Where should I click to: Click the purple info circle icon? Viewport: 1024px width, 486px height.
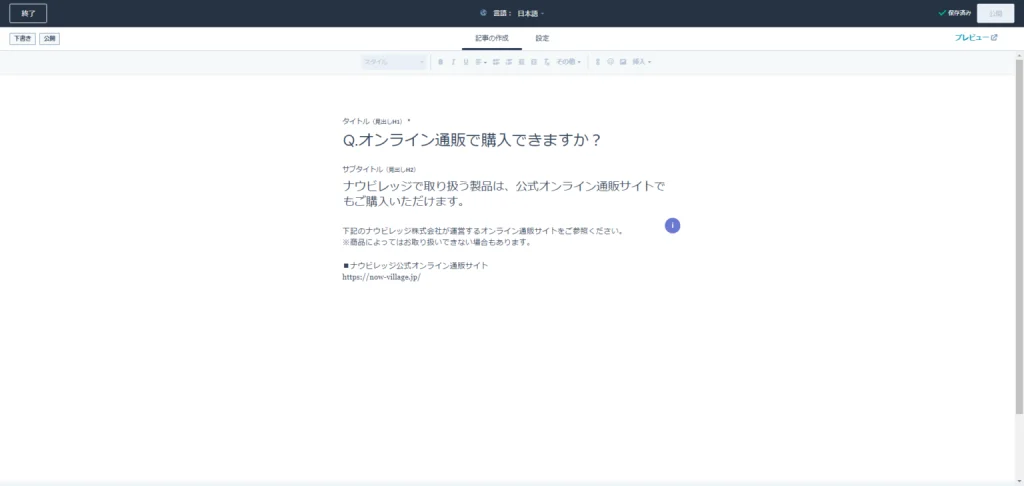click(673, 225)
